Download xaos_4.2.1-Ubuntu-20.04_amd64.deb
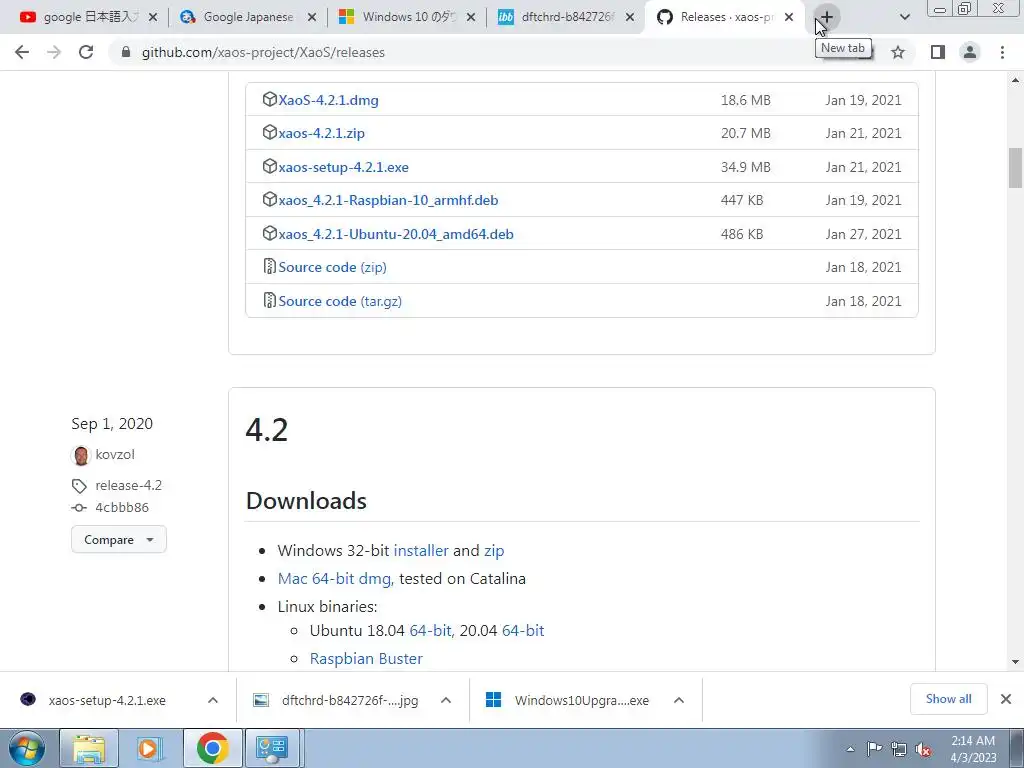Image resolution: width=1024 pixels, height=768 pixels. [396, 234]
